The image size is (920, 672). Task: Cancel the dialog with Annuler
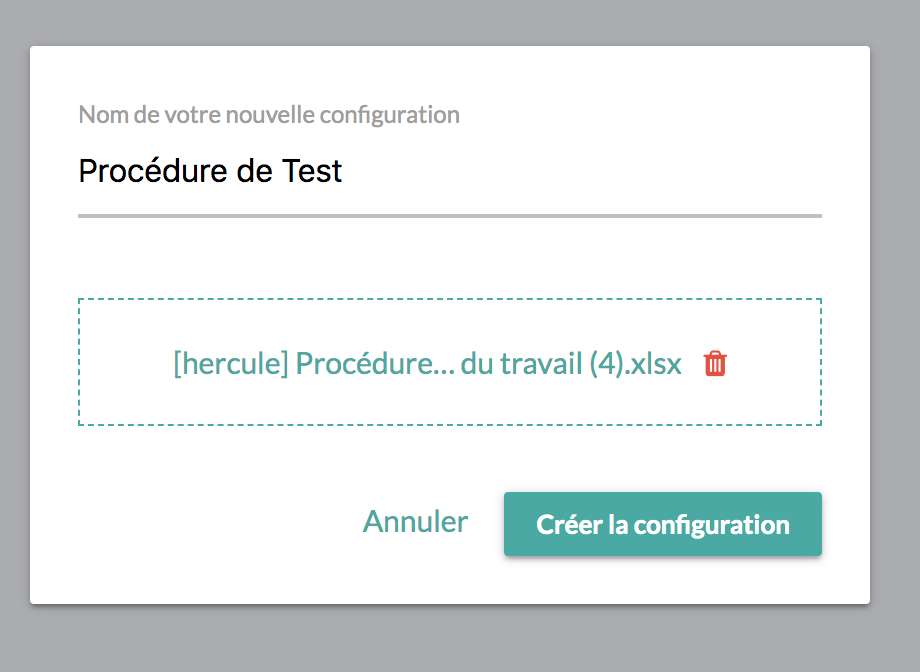(x=415, y=522)
